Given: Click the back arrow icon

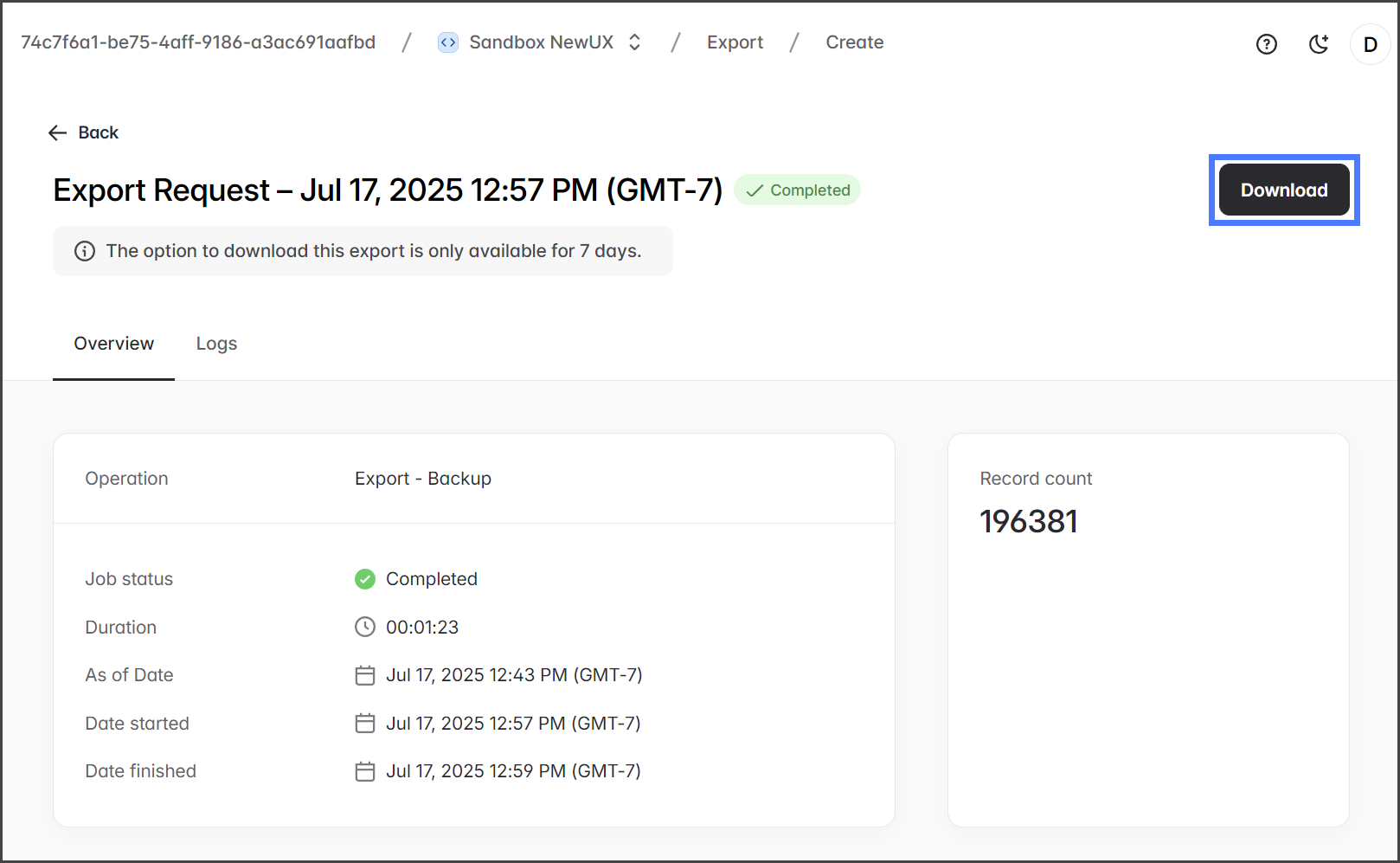Looking at the screenshot, I should point(58,132).
